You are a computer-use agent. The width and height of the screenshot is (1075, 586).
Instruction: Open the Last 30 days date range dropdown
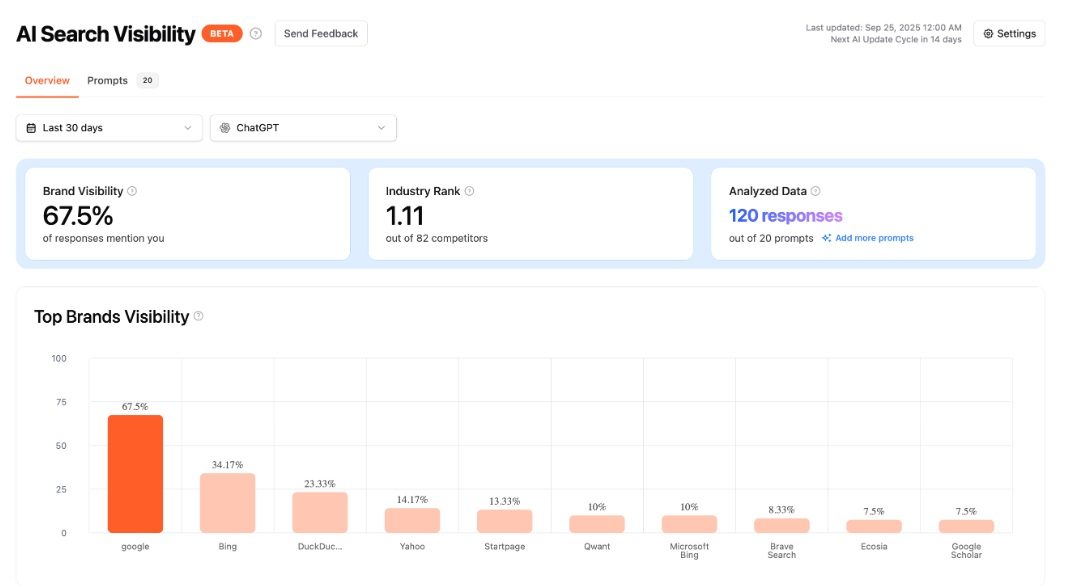coord(108,127)
